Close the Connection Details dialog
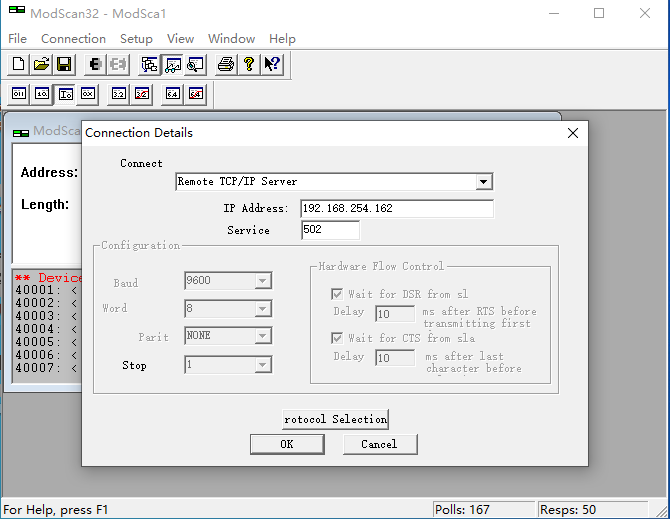Viewport: 670px width, 519px height. [x=573, y=133]
